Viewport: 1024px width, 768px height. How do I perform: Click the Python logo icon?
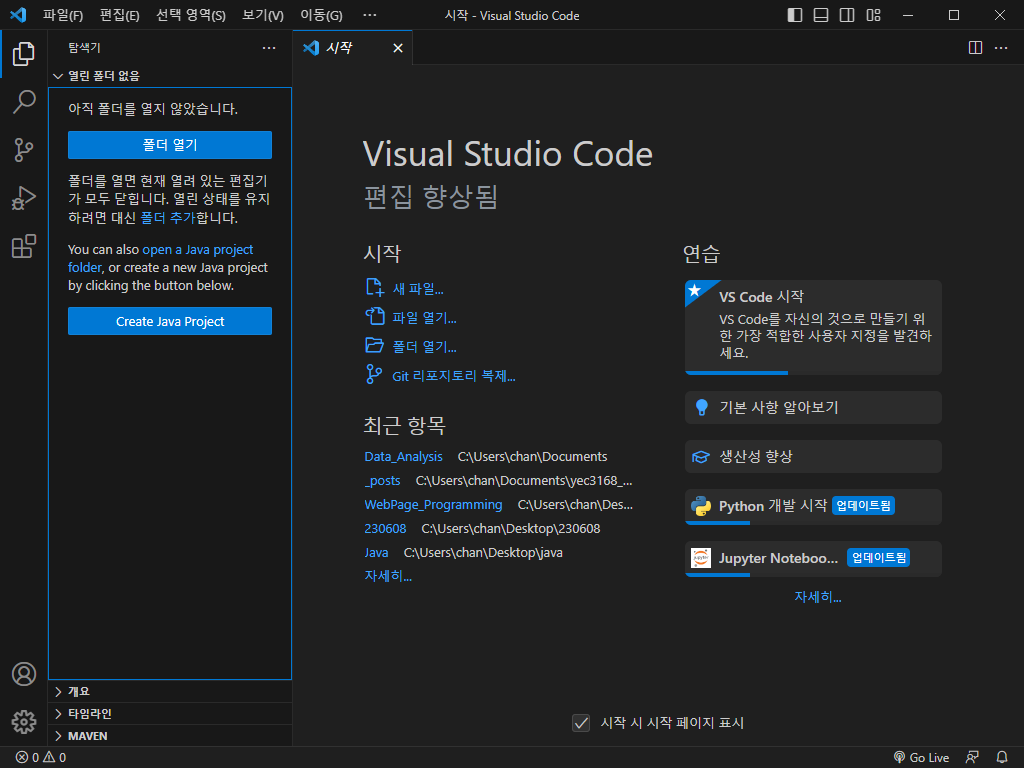click(x=701, y=506)
